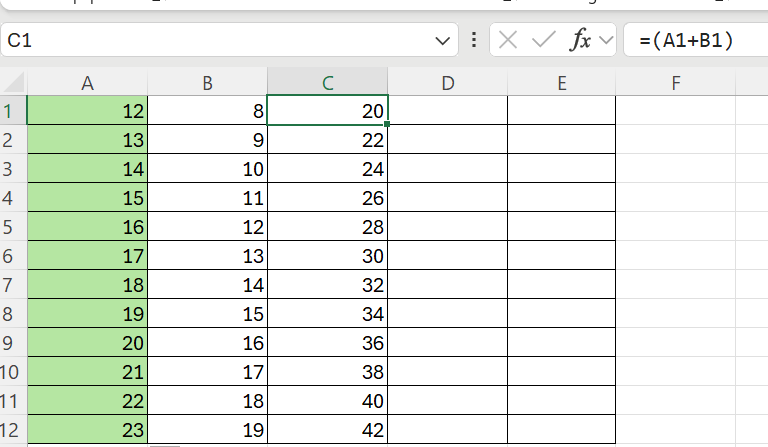This screenshot has height=447, width=768.
Task: Click the column D header
Action: (x=447, y=84)
